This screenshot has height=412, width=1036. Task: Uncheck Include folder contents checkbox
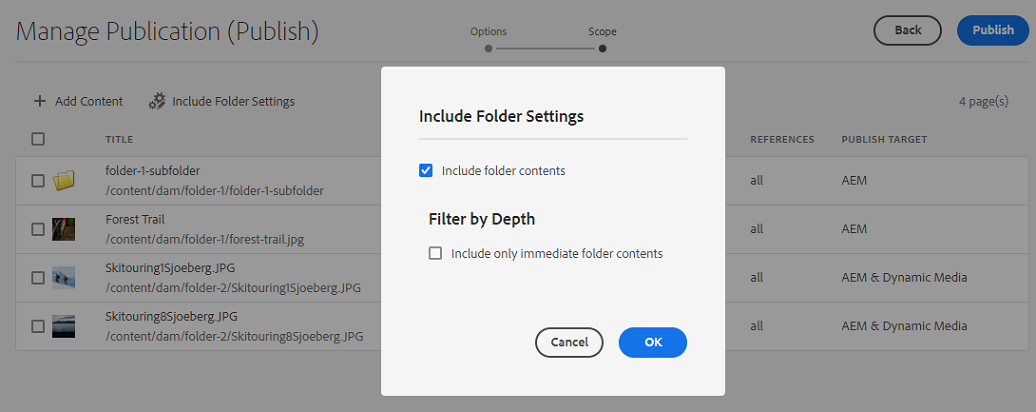tap(426, 171)
